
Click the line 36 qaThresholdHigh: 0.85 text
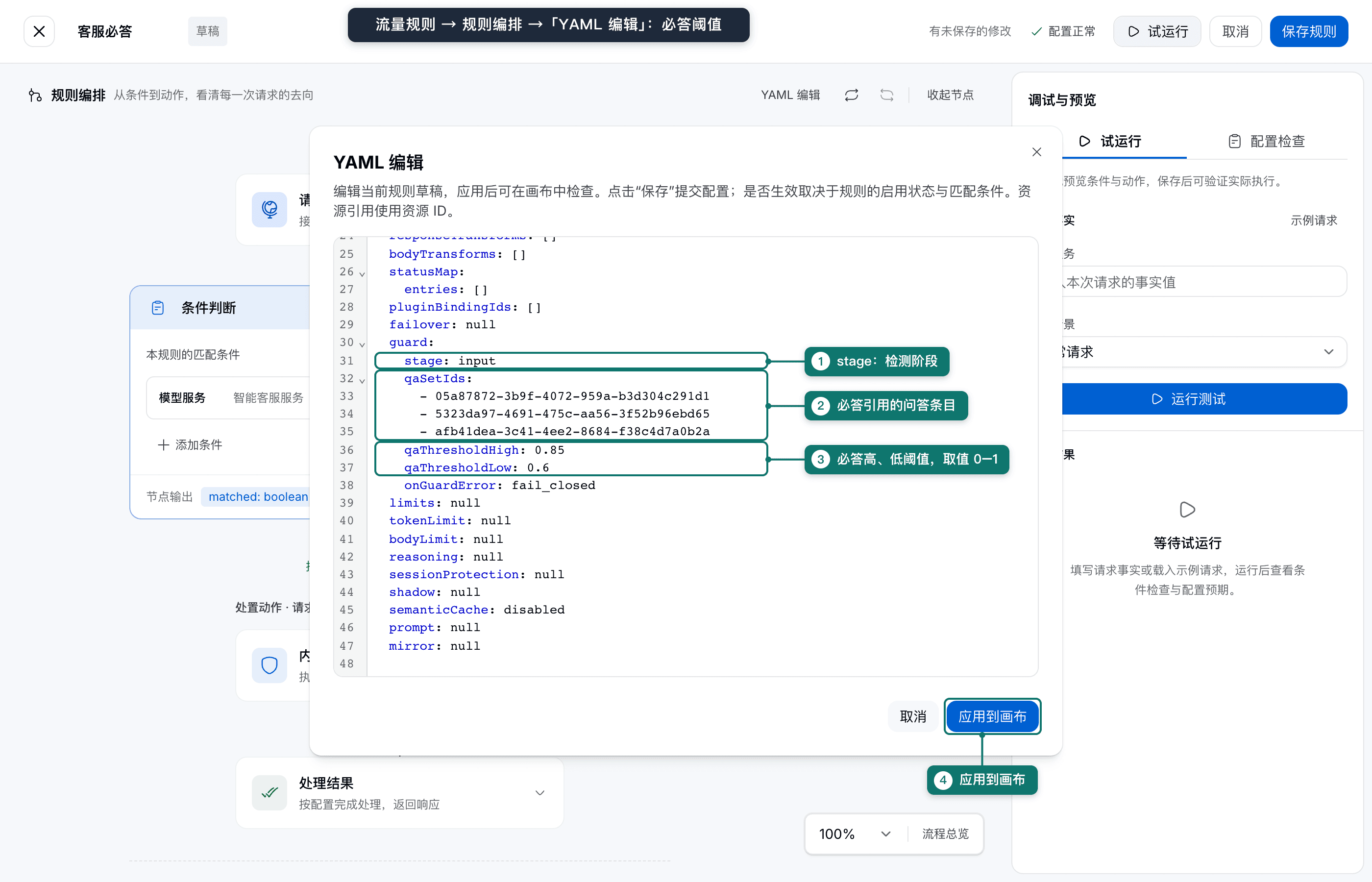[484, 450]
